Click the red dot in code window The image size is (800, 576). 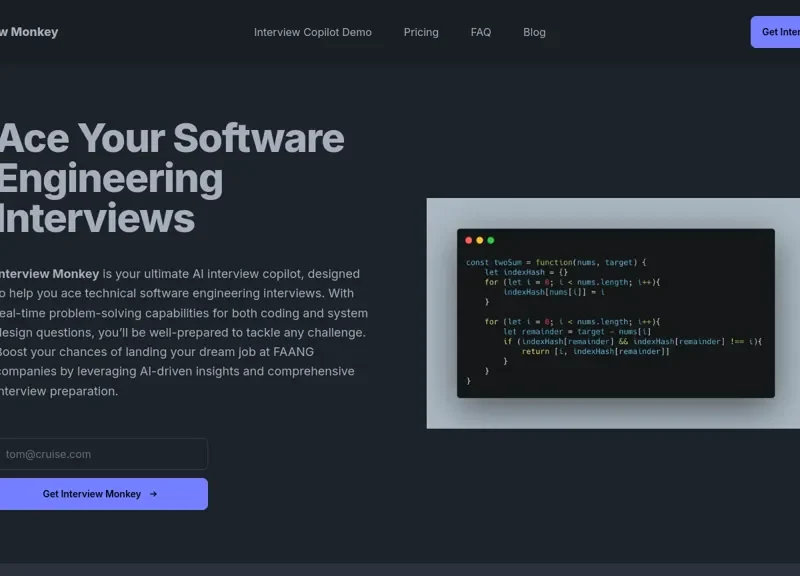pos(469,240)
